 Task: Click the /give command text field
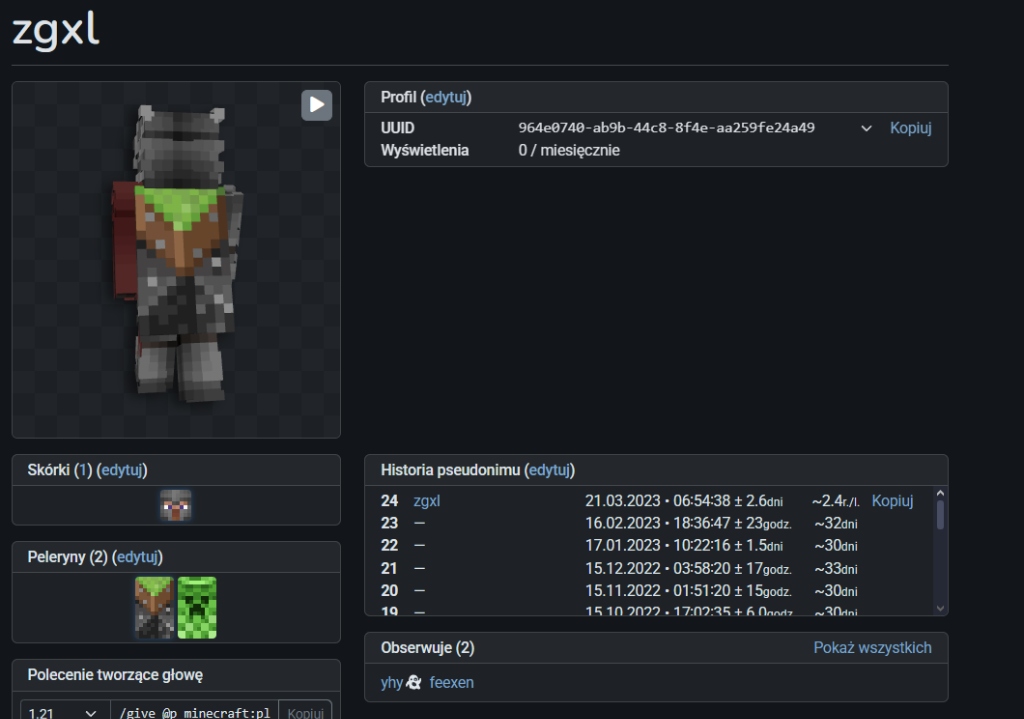click(x=195, y=712)
